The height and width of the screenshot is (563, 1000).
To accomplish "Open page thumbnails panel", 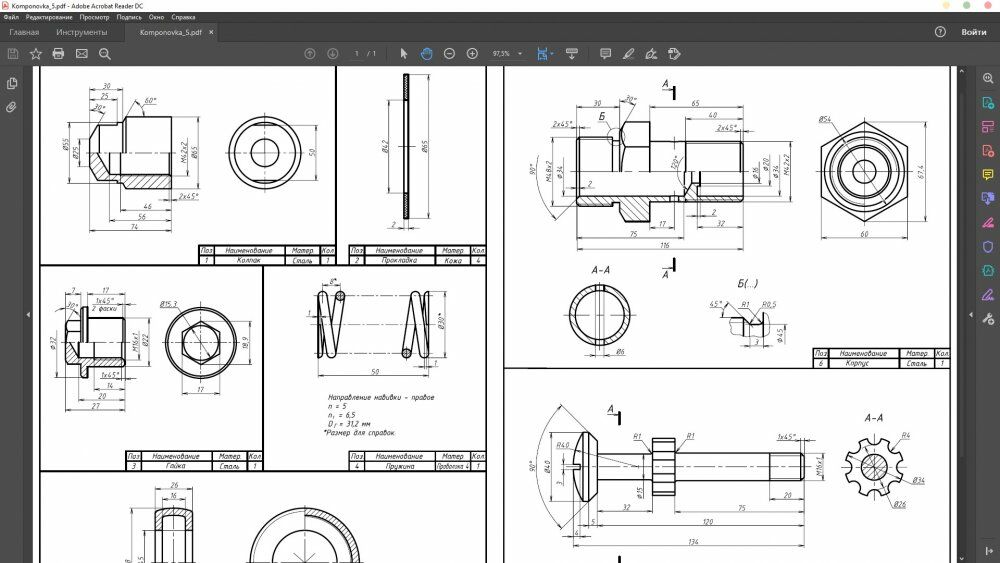I will point(11,84).
